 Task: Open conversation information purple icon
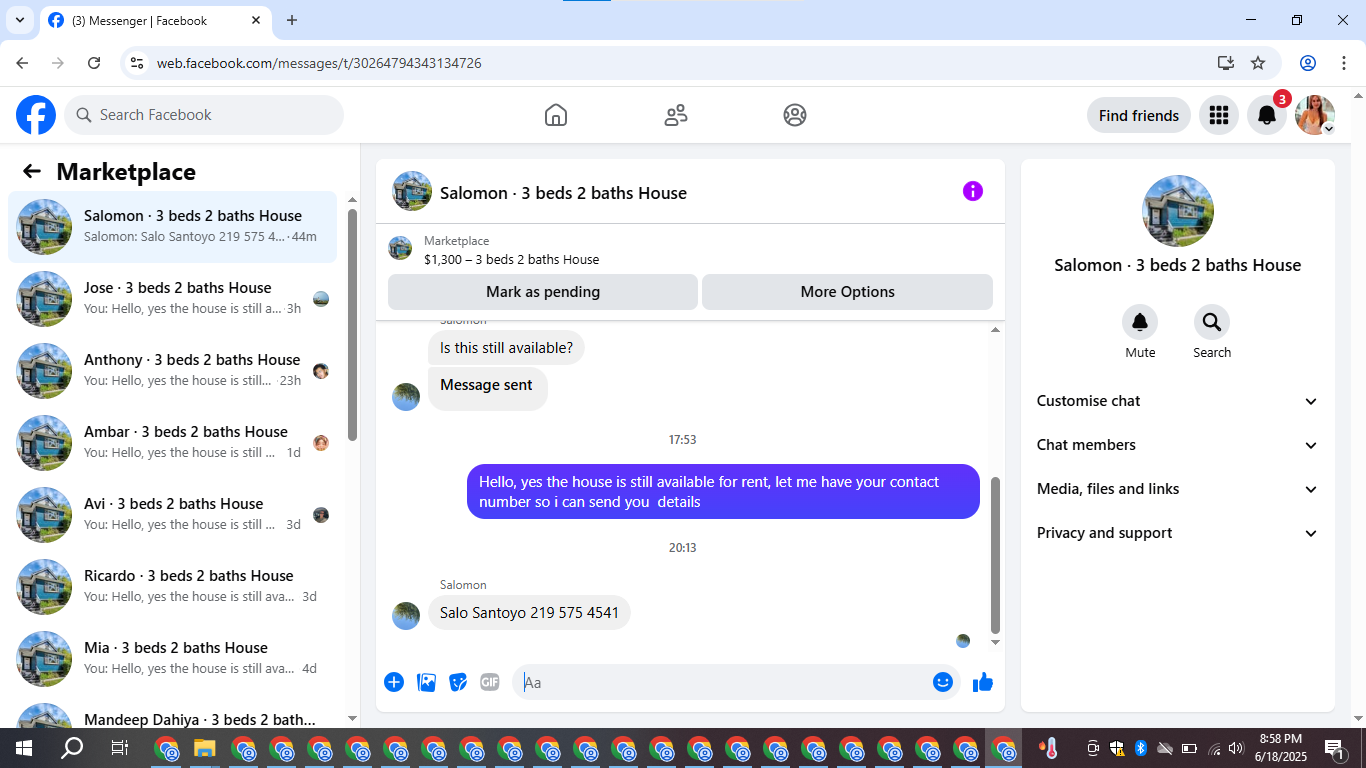click(973, 191)
